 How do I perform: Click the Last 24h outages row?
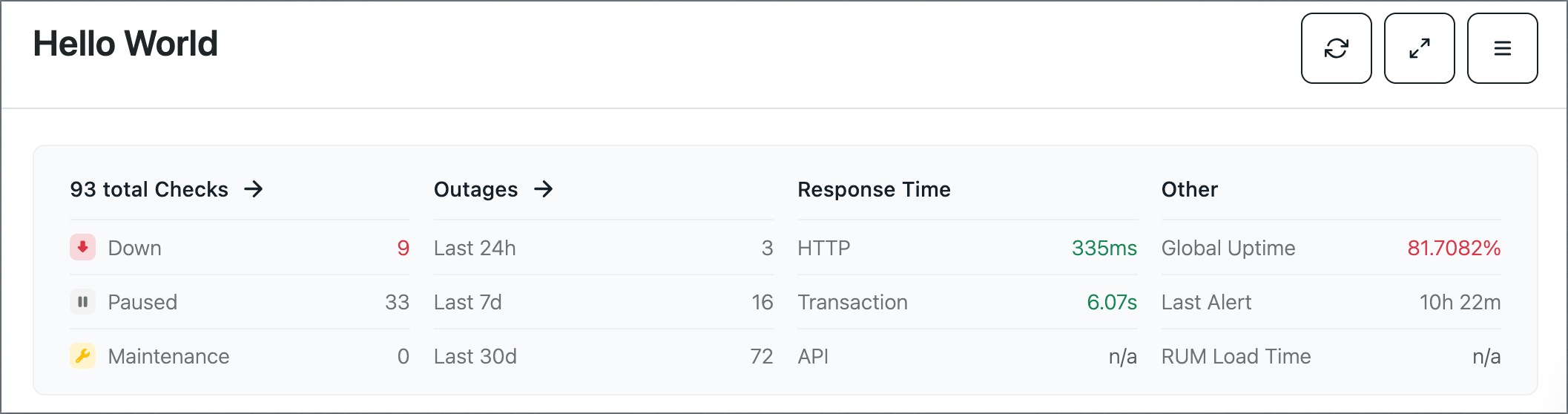pos(603,248)
